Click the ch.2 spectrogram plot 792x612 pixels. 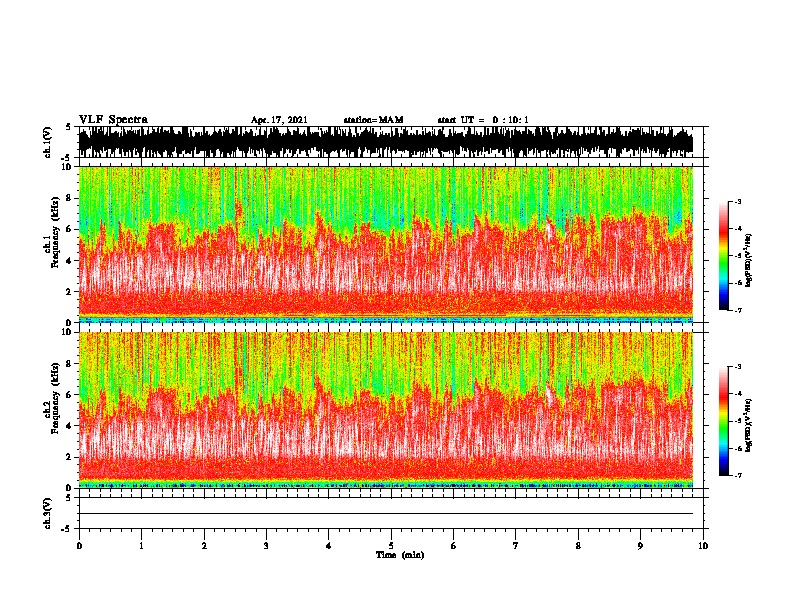pos(386,410)
